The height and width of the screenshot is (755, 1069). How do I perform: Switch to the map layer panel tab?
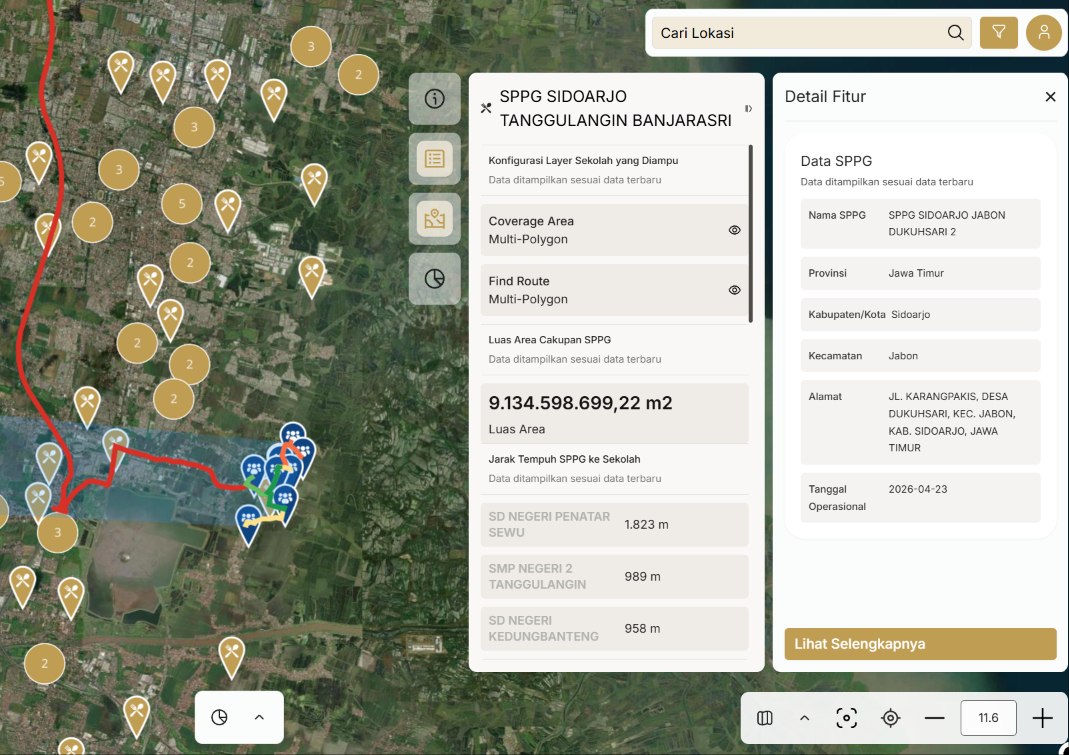coord(434,219)
